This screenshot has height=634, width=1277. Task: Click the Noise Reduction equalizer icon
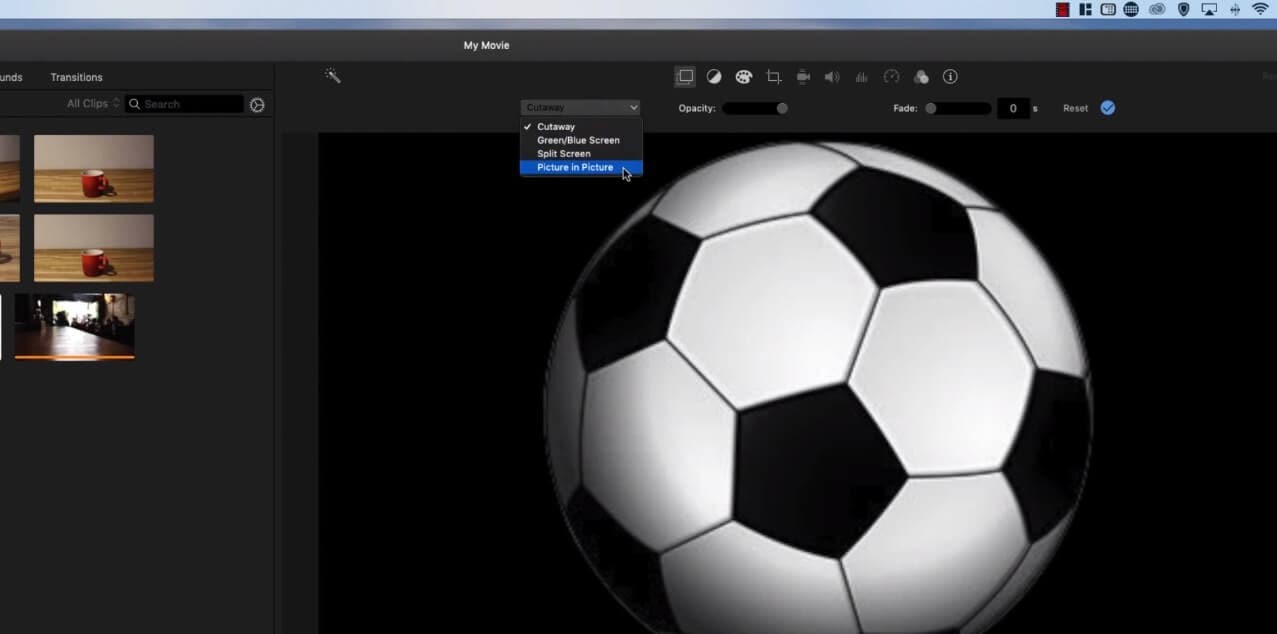click(861, 76)
